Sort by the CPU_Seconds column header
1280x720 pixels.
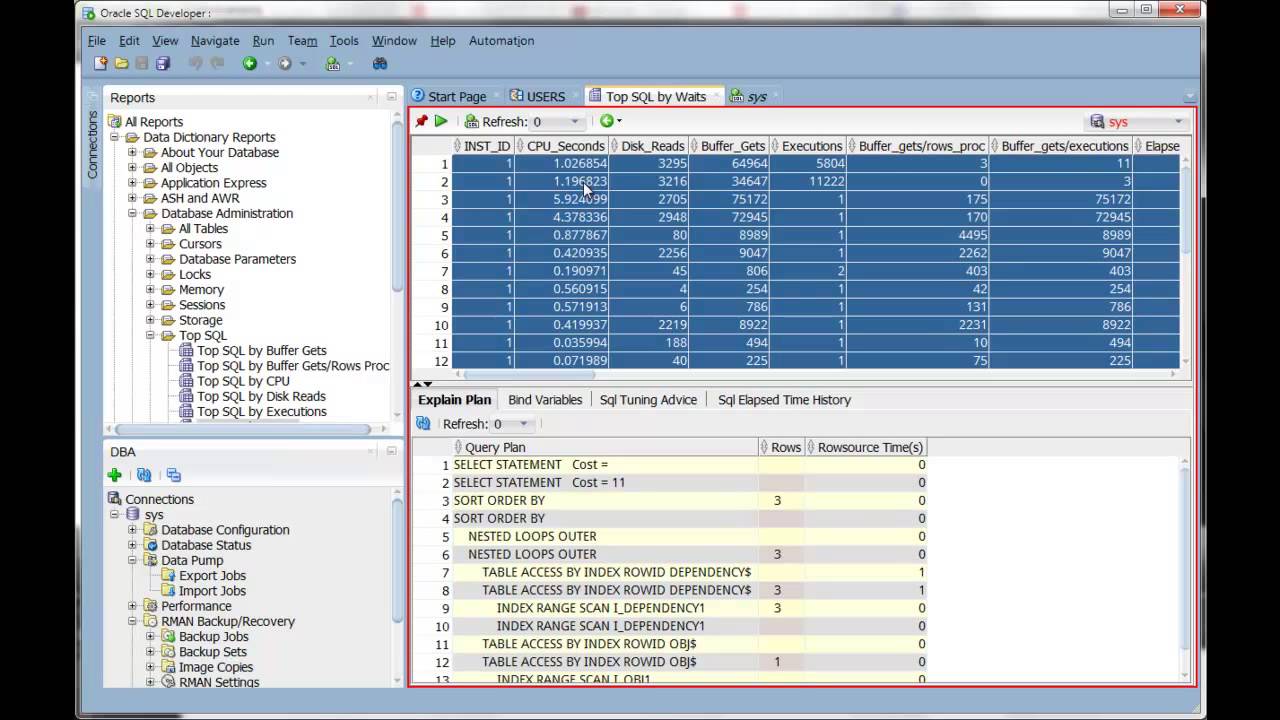(x=565, y=146)
